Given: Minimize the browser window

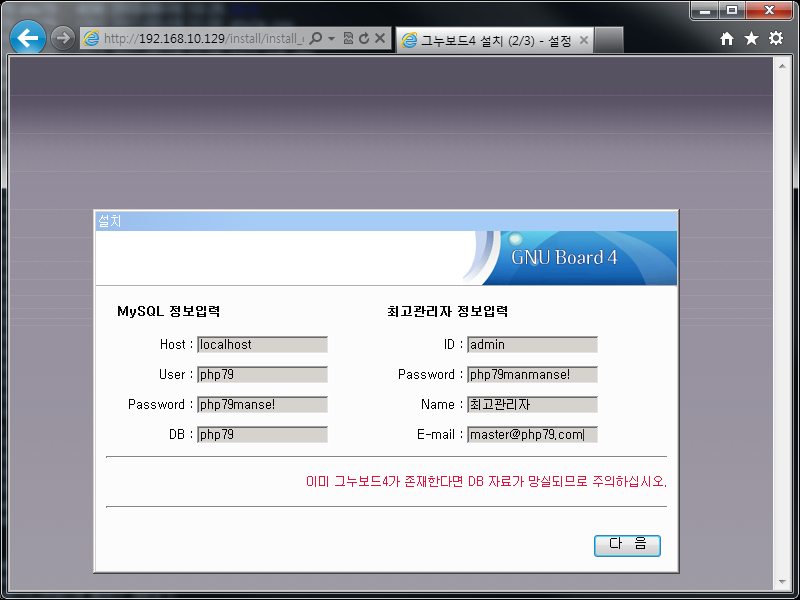Looking at the screenshot, I should point(705,10).
